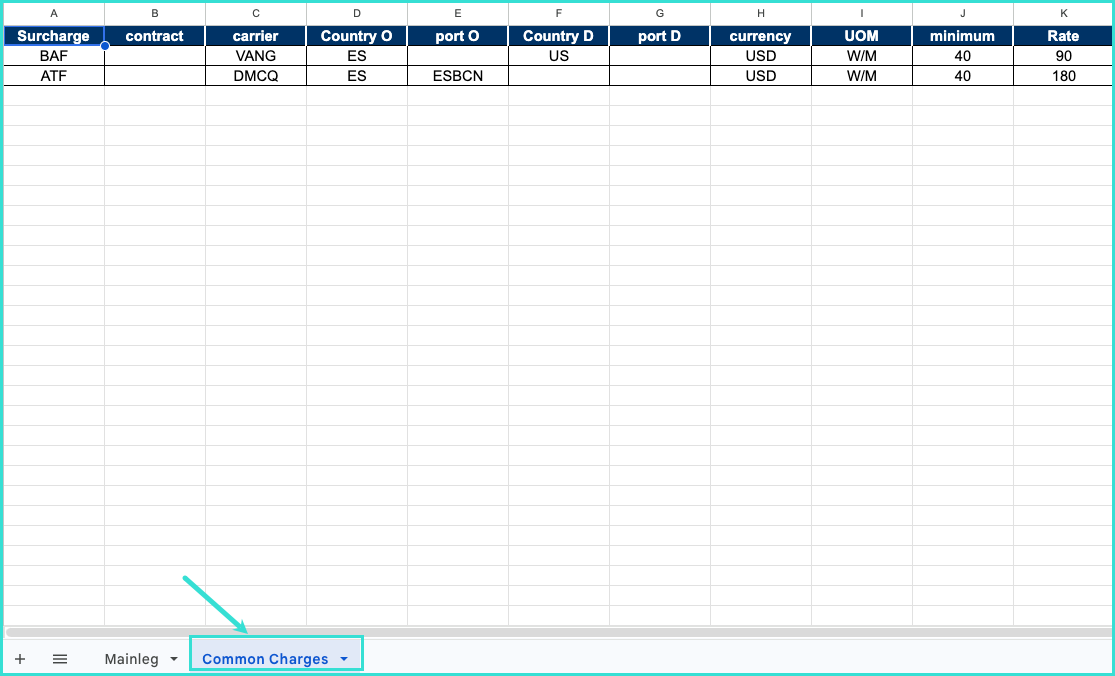Click column F header letter
This screenshot has height=676, width=1115.
pos(558,13)
